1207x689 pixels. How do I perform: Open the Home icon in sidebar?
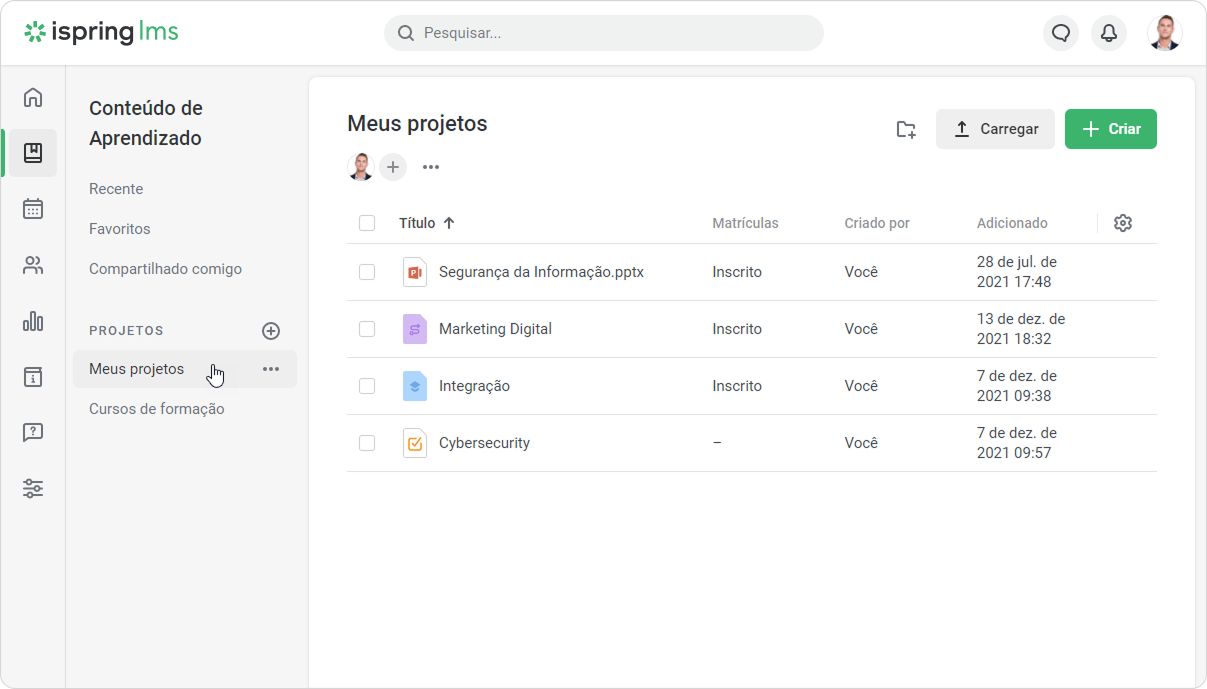click(33, 97)
